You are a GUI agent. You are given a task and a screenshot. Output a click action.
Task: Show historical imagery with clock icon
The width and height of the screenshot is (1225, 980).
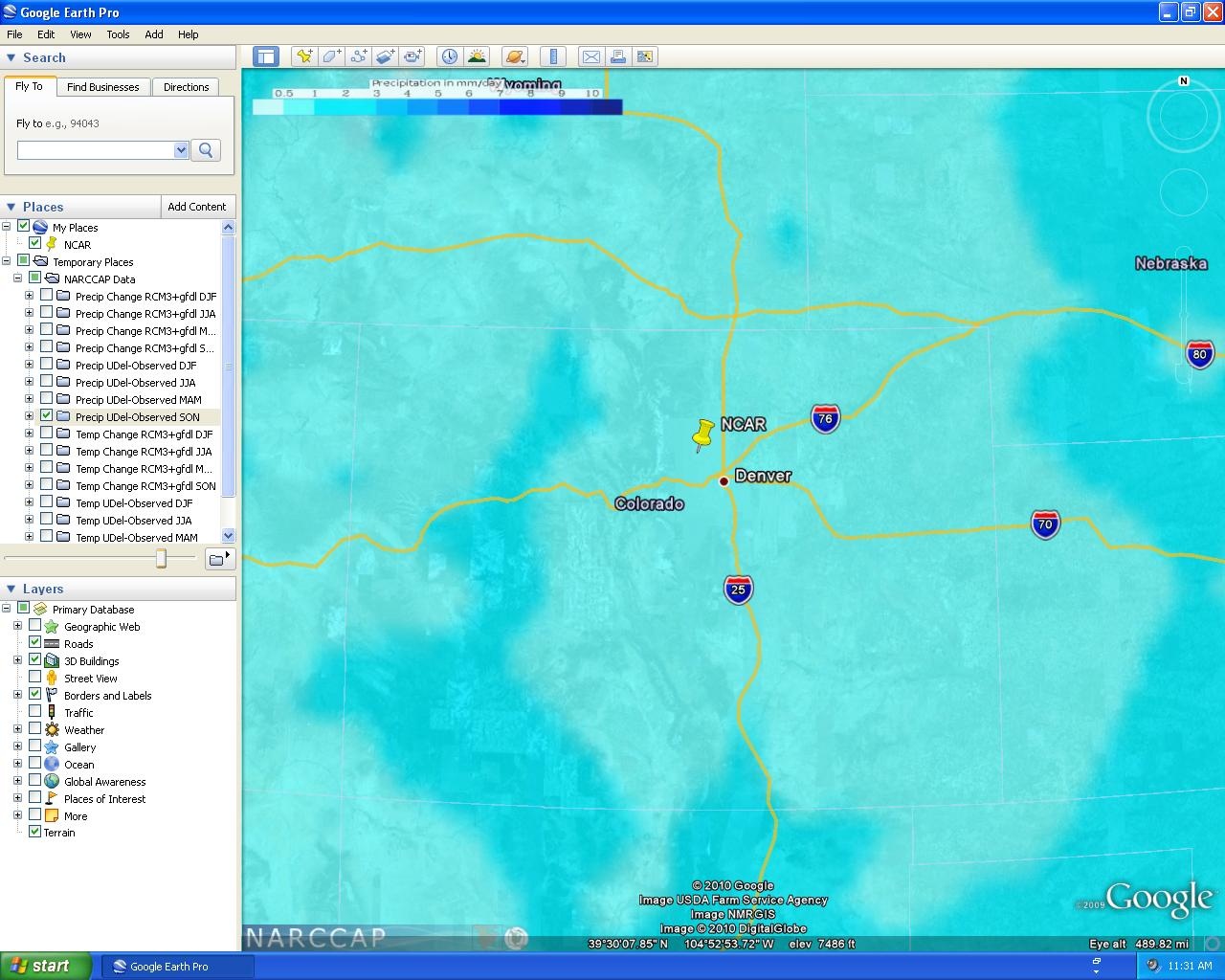coord(450,56)
